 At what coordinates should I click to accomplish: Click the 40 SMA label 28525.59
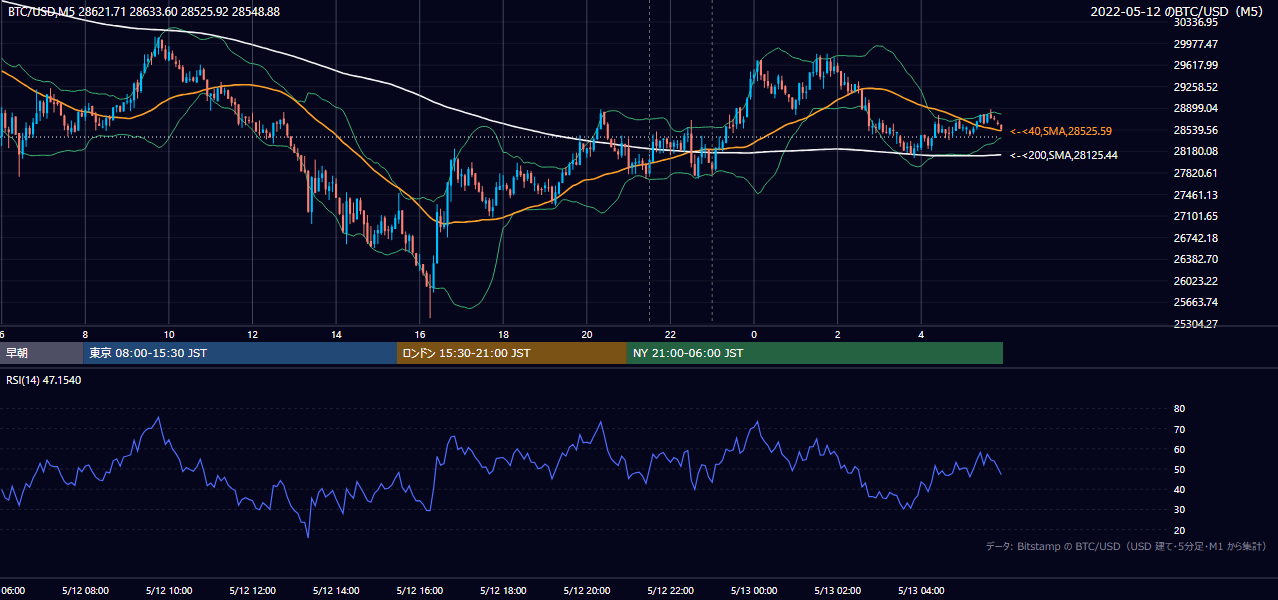click(x=1061, y=131)
